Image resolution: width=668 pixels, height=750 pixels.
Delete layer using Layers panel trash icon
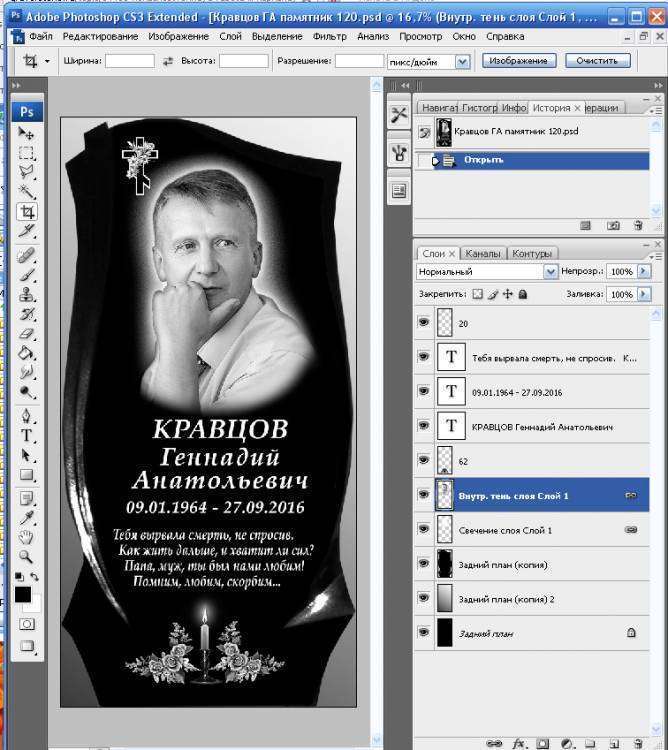(638, 743)
